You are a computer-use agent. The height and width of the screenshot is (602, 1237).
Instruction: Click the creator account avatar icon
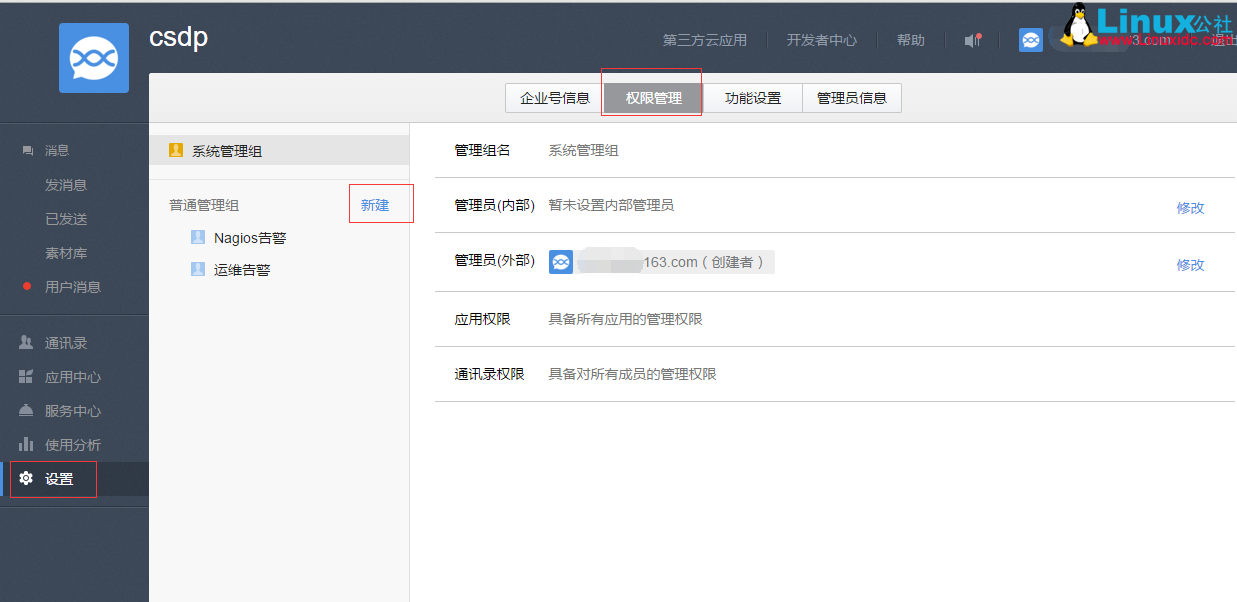(x=561, y=262)
